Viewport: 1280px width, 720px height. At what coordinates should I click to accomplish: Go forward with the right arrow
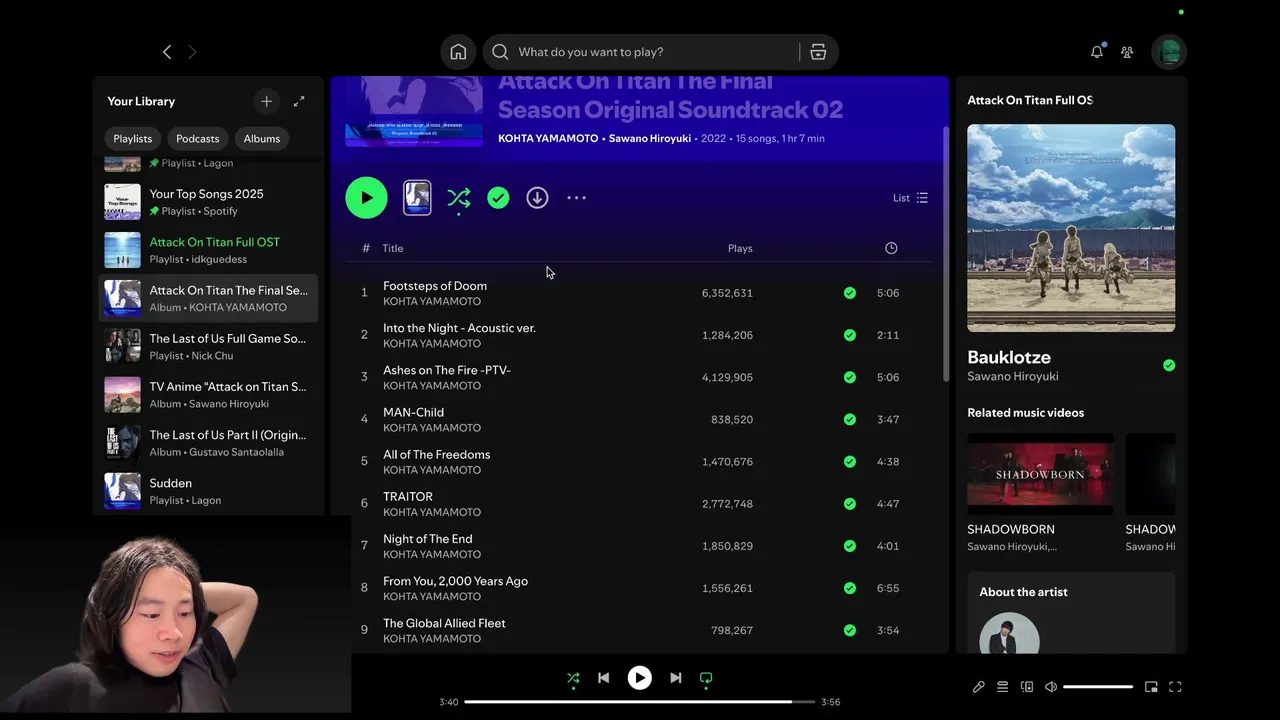pyautogui.click(x=192, y=52)
